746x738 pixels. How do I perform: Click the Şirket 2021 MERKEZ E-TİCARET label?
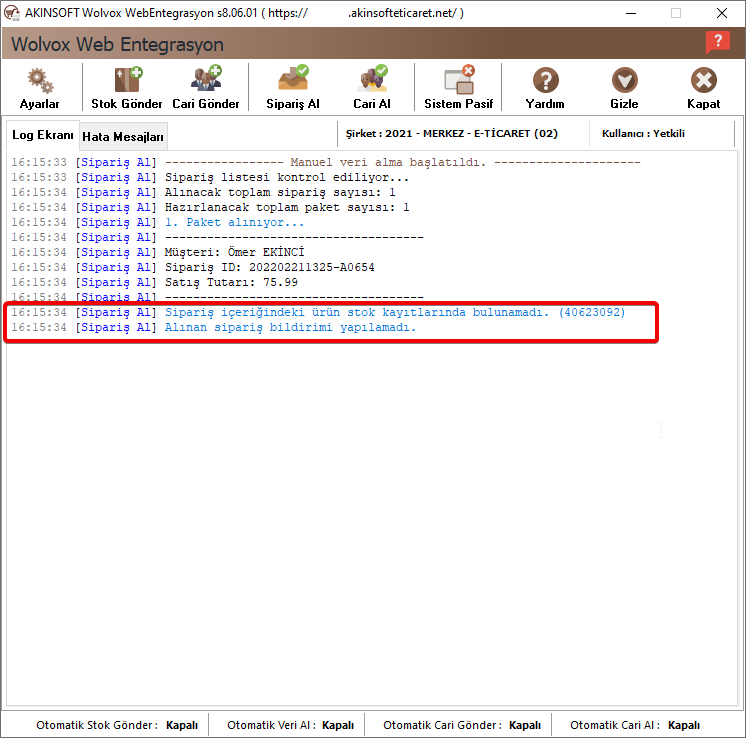452,134
